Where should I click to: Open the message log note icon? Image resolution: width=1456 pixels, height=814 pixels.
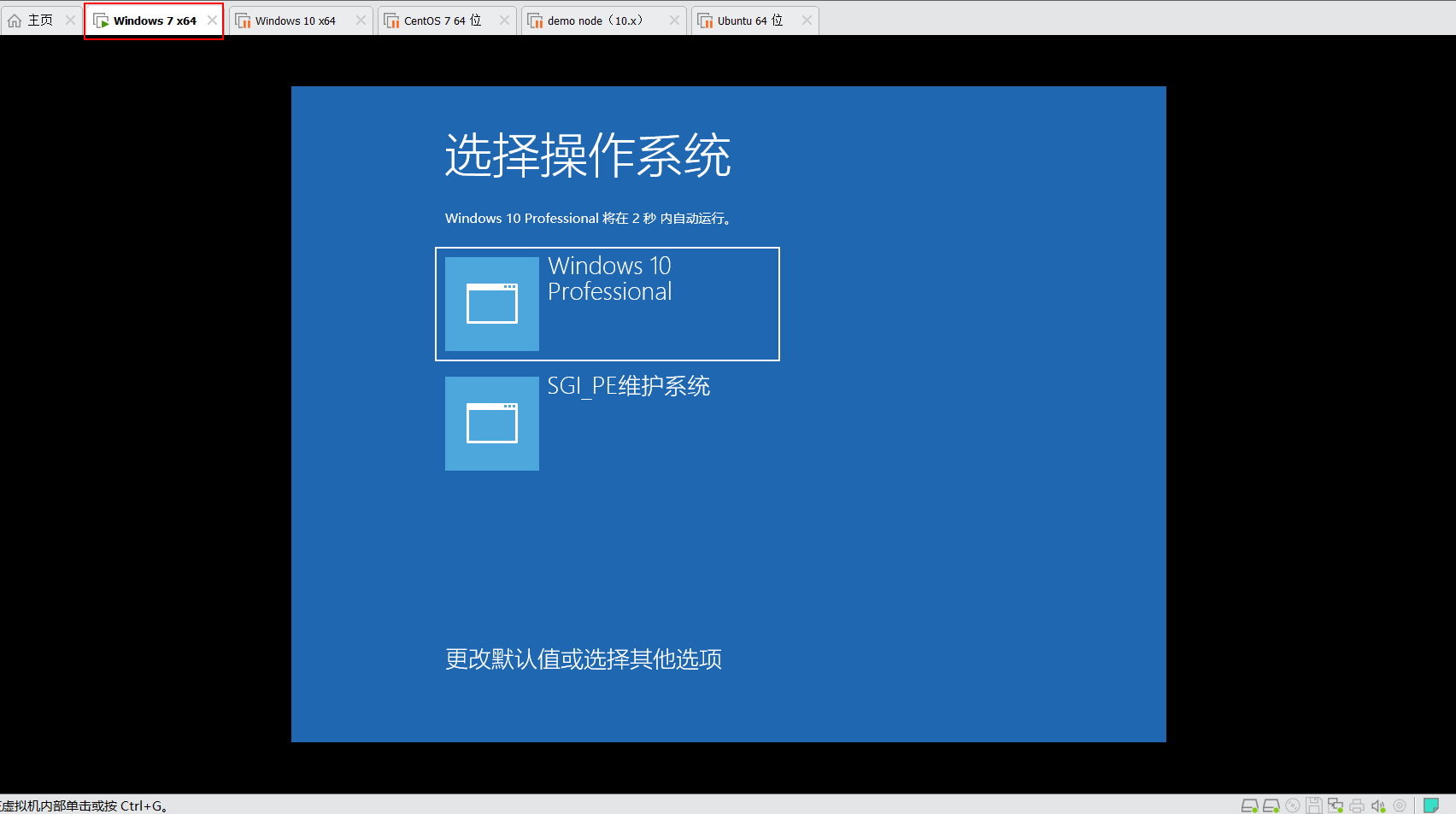(1431, 805)
